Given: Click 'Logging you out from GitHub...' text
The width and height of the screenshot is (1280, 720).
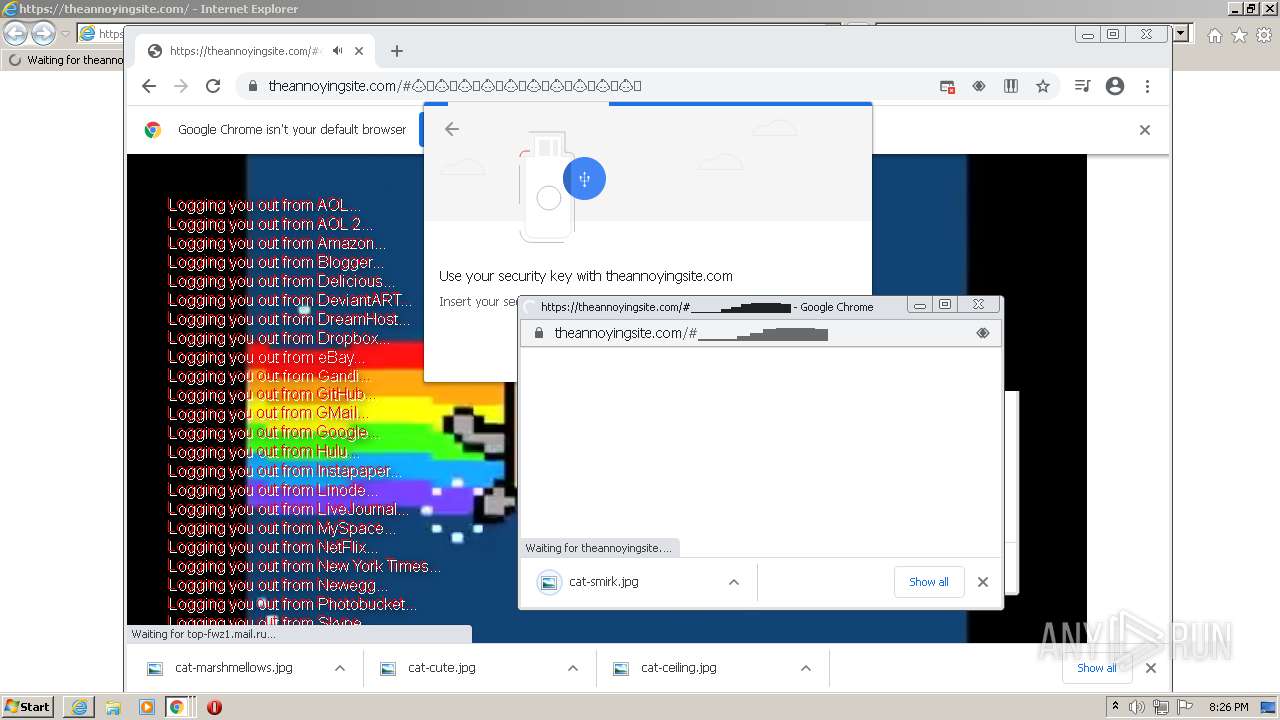Looking at the screenshot, I should tap(270, 395).
